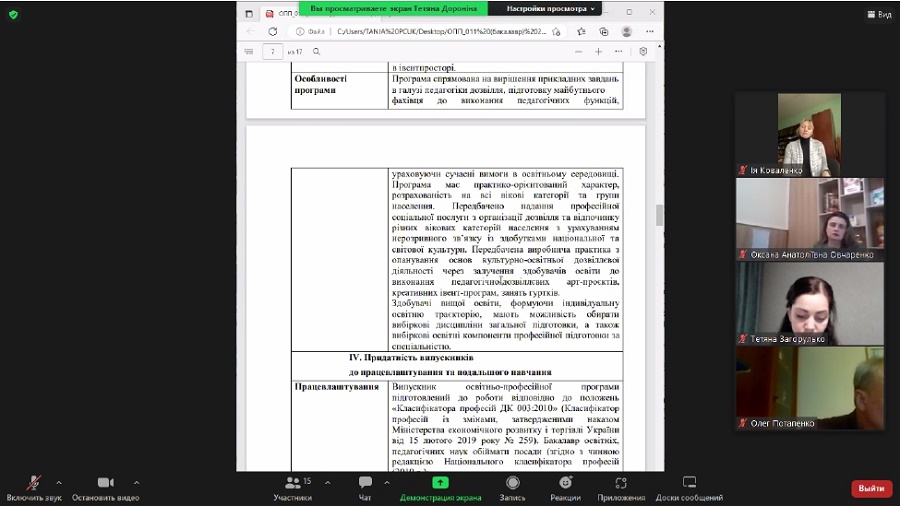
Task: Click the browser refresh button
Action: click(273, 31)
